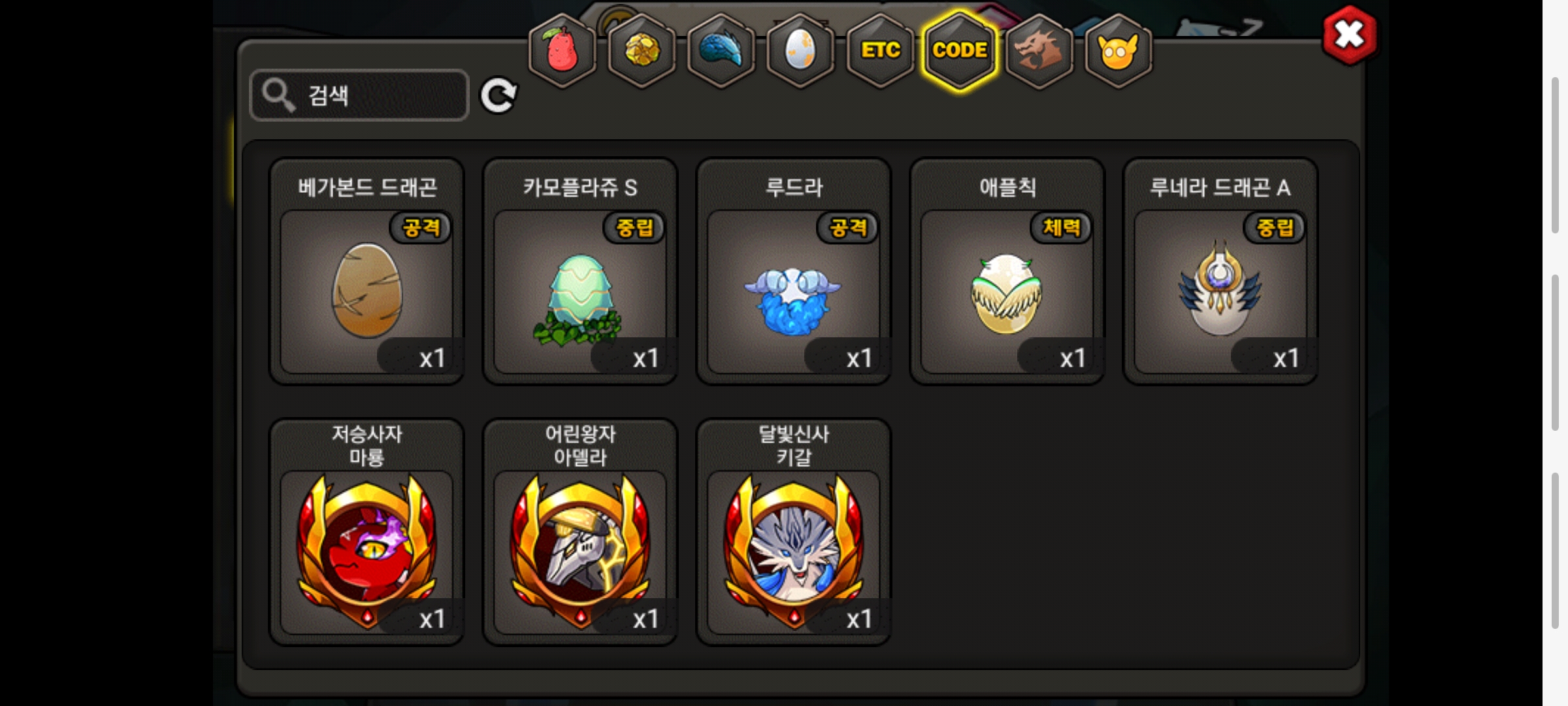This screenshot has height=706, width=1568.
Task: Choose the 어린왕자 아델라 emblem item
Action: point(580,532)
